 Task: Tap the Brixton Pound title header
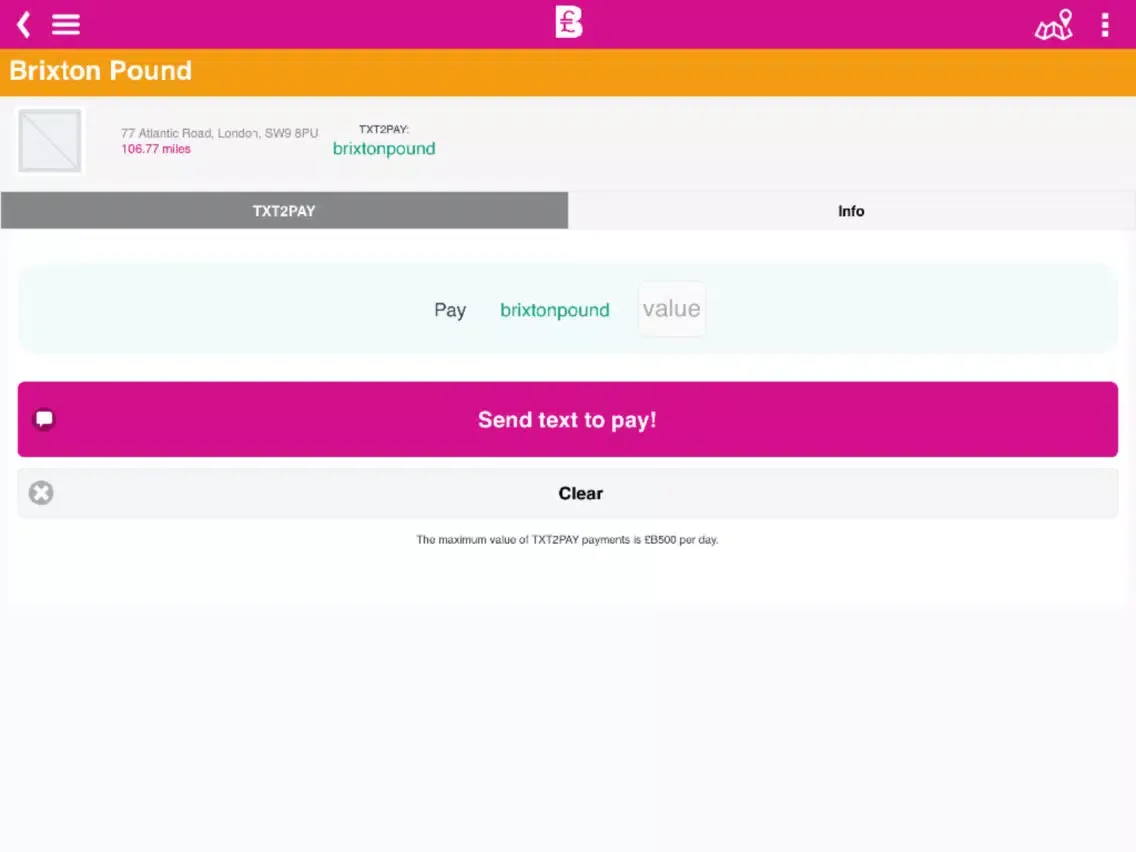click(101, 71)
